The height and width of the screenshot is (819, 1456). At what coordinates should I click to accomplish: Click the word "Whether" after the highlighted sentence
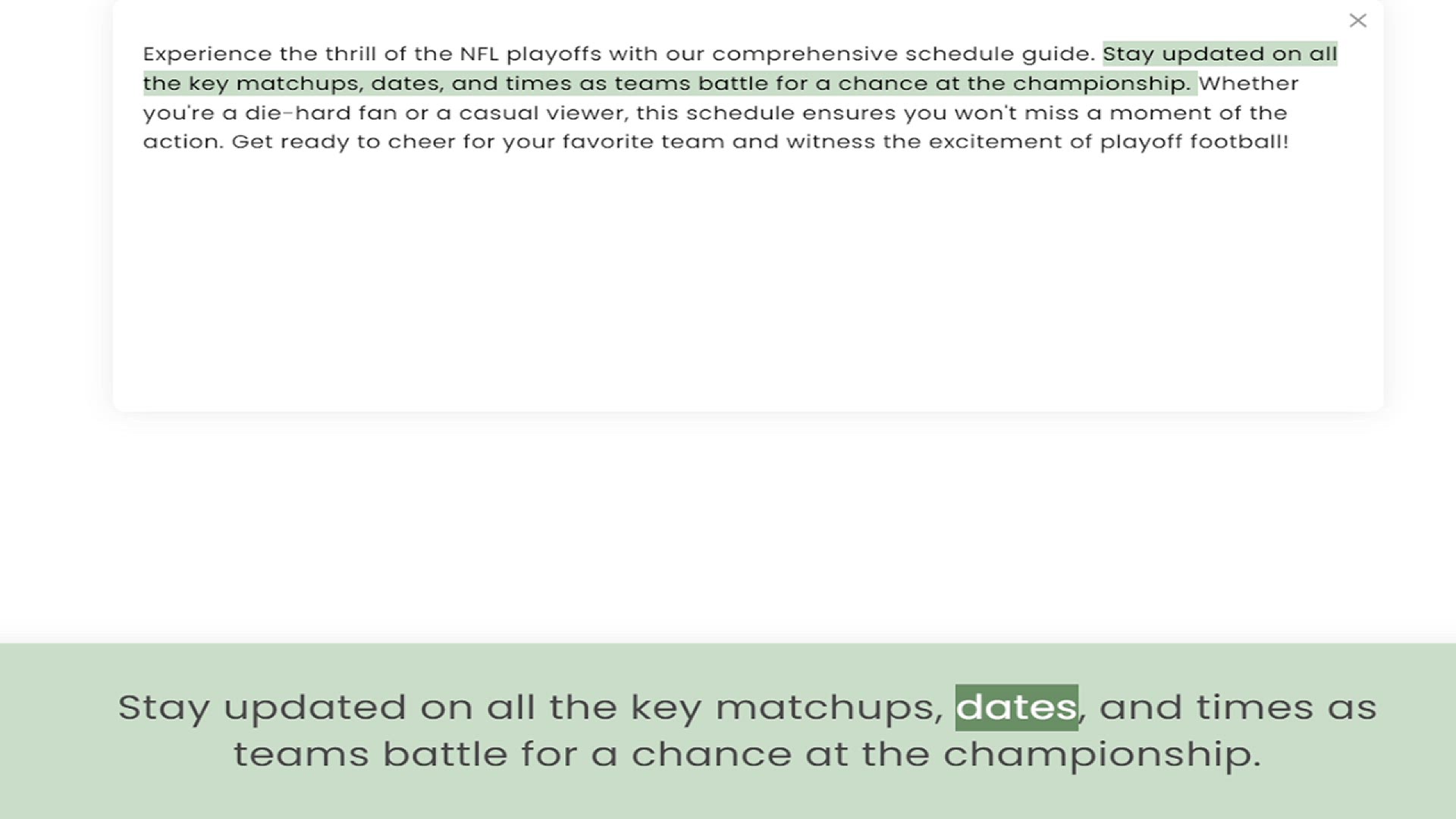1248,83
